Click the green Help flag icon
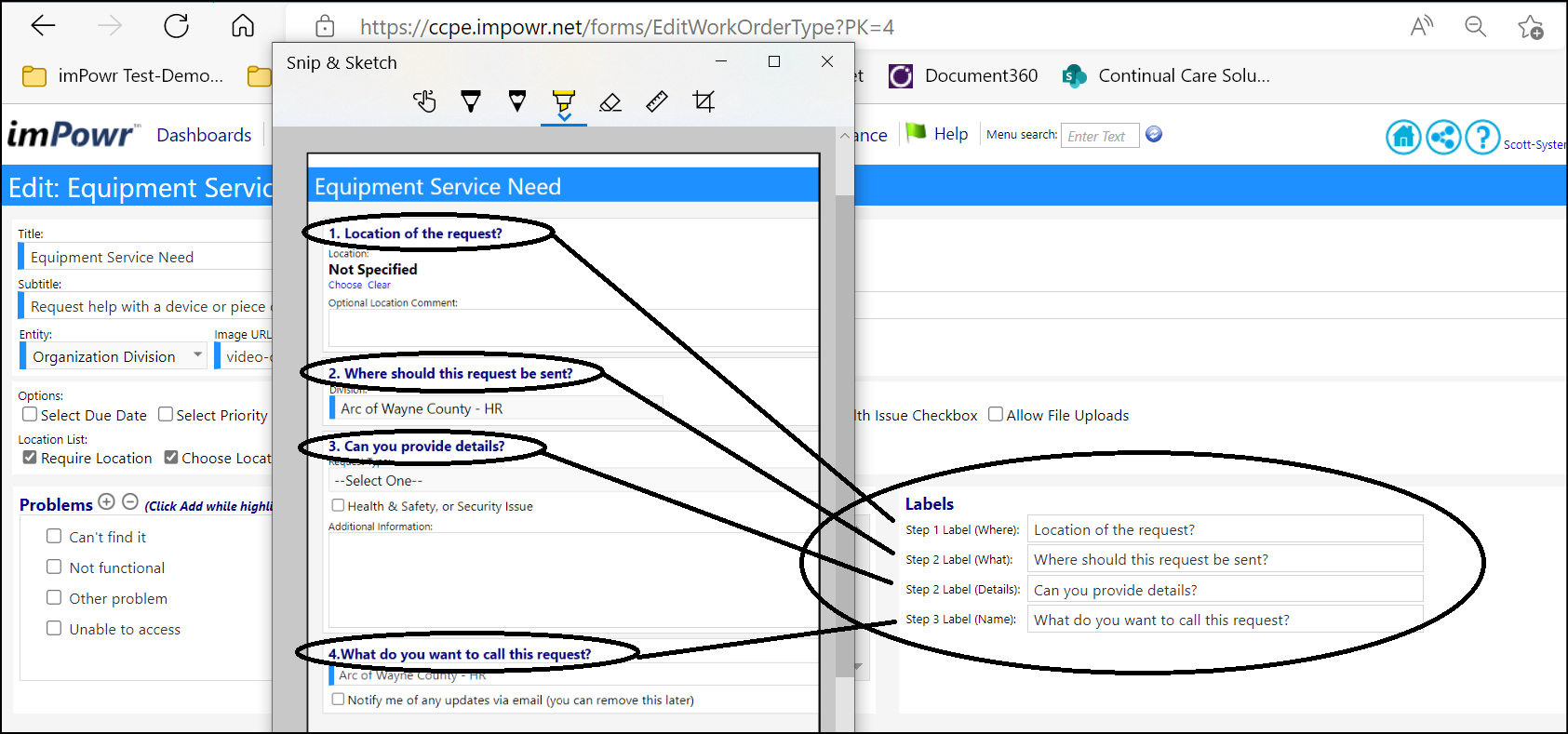Image resolution: width=1568 pixels, height=734 pixels. [917, 133]
